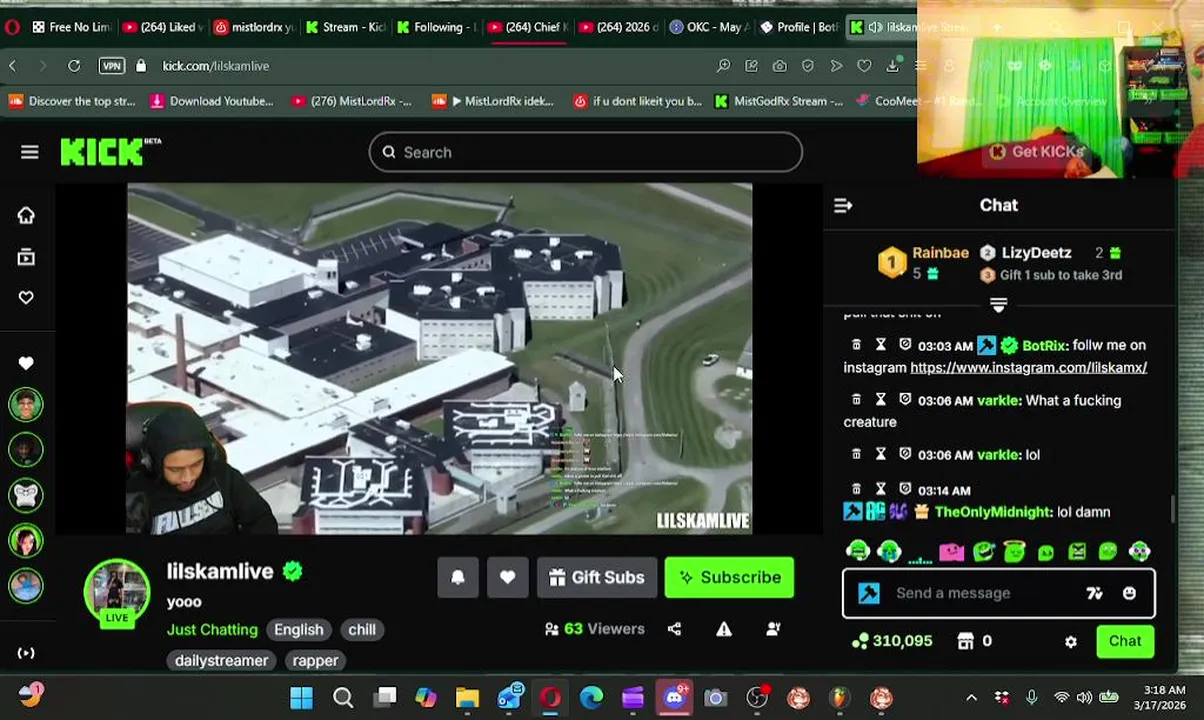The image size is (1204, 720).
Task: Insert the green headphones emote
Action: pyautogui.click(x=857, y=551)
